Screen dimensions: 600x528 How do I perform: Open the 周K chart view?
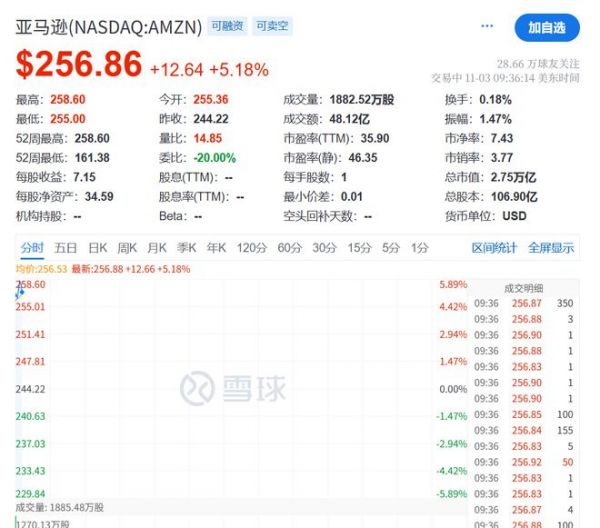point(127,248)
